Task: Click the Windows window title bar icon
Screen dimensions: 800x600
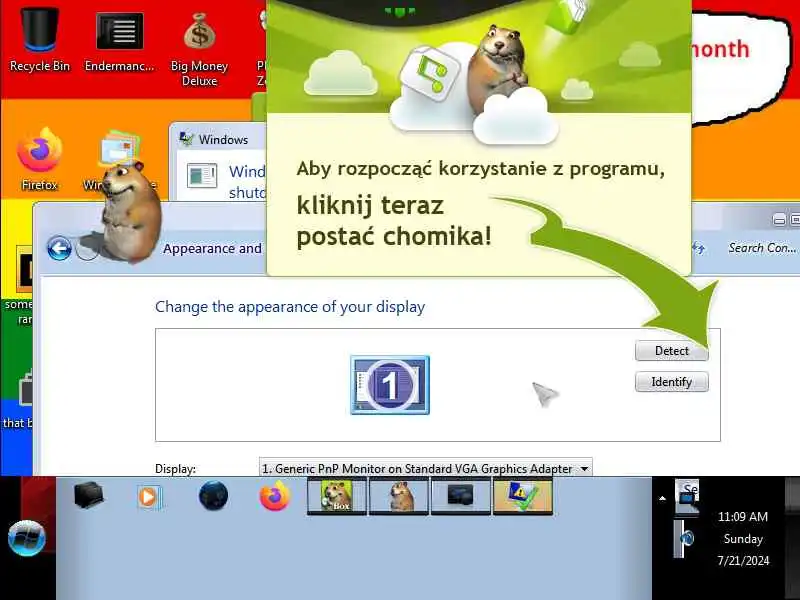Action: [x=186, y=139]
